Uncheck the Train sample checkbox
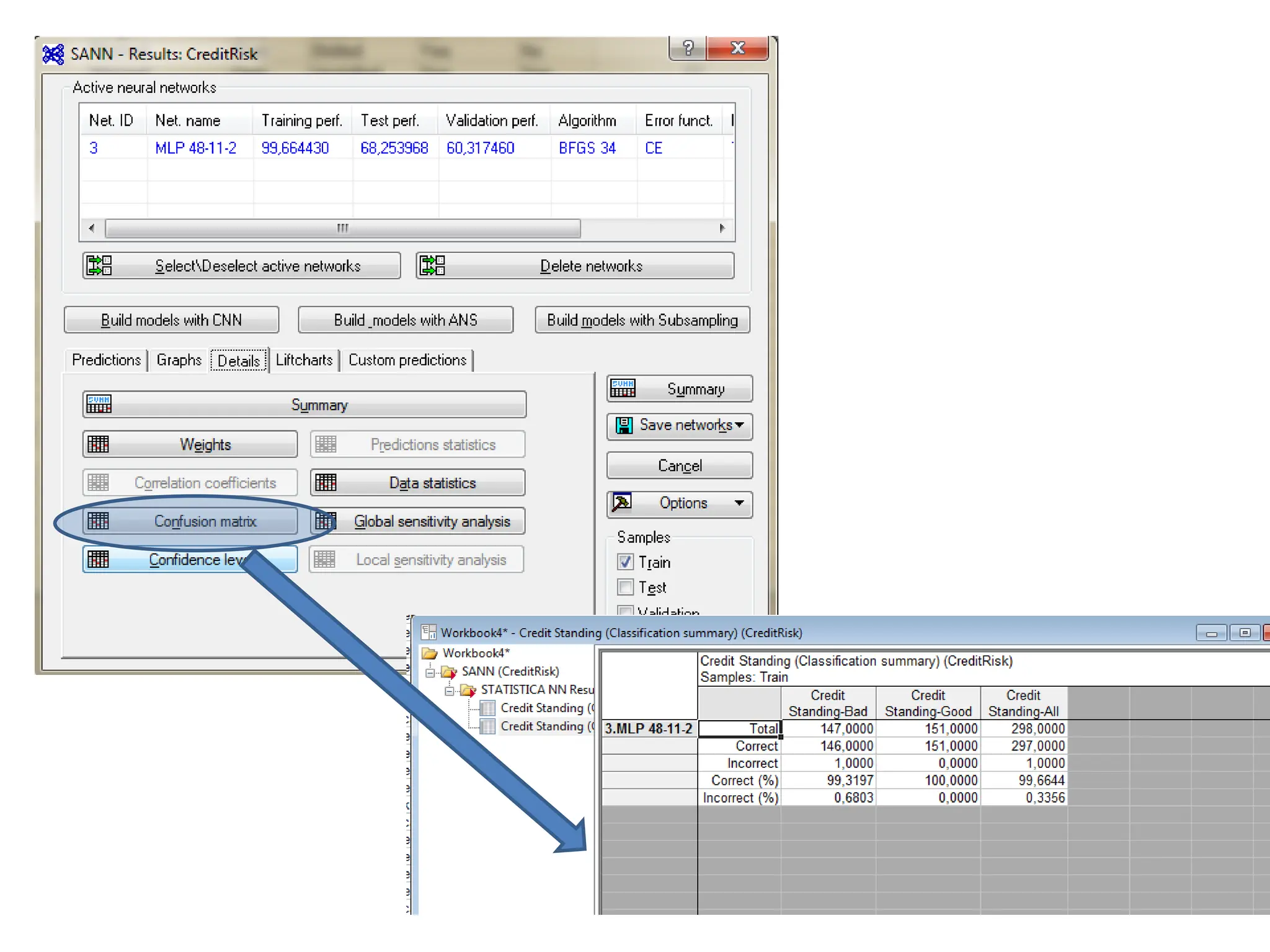1270x952 pixels. (x=625, y=562)
